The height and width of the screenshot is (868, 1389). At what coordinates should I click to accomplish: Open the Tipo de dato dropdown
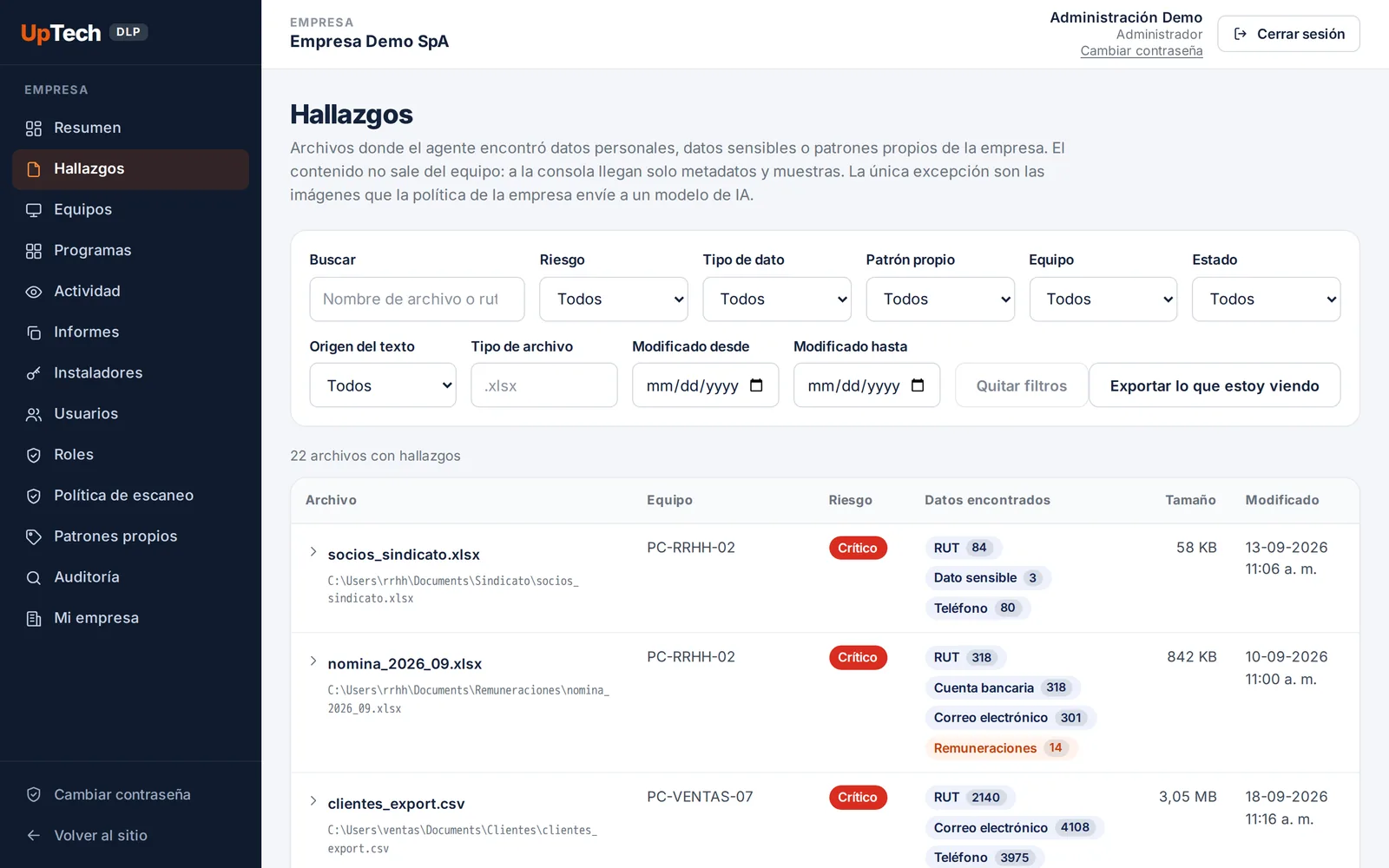[777, 299]
